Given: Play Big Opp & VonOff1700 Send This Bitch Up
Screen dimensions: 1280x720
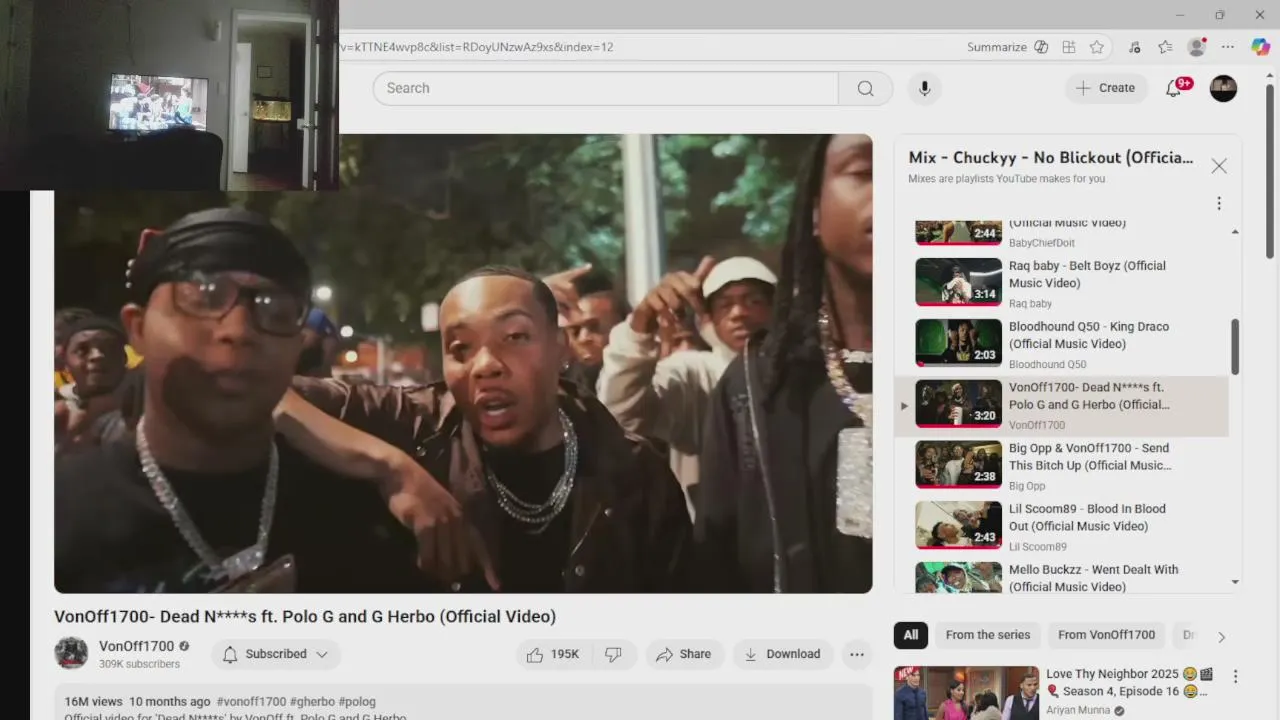Looking at the screenshot, I should 1061,466.
